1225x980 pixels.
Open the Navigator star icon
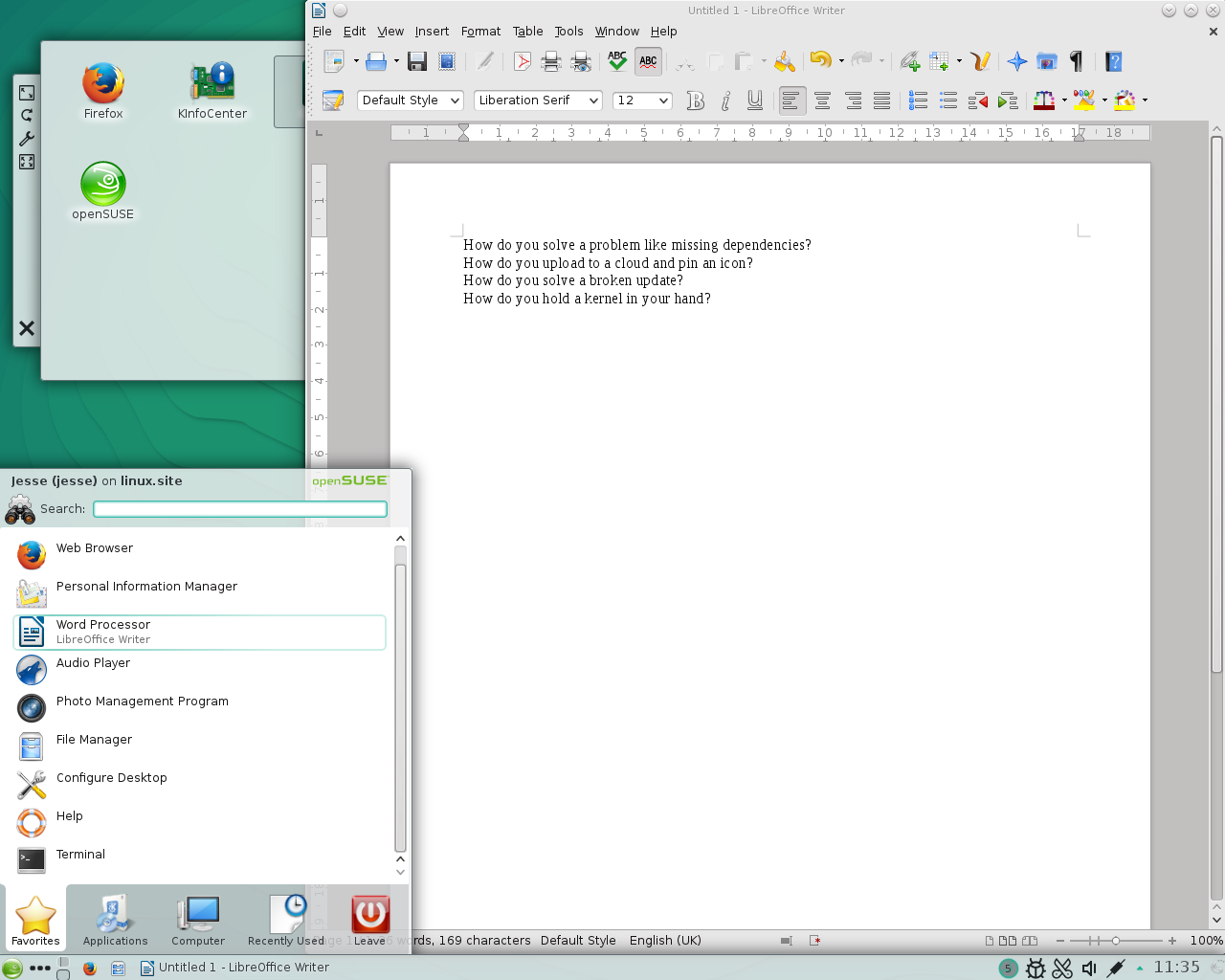[x=1017, y=61]
